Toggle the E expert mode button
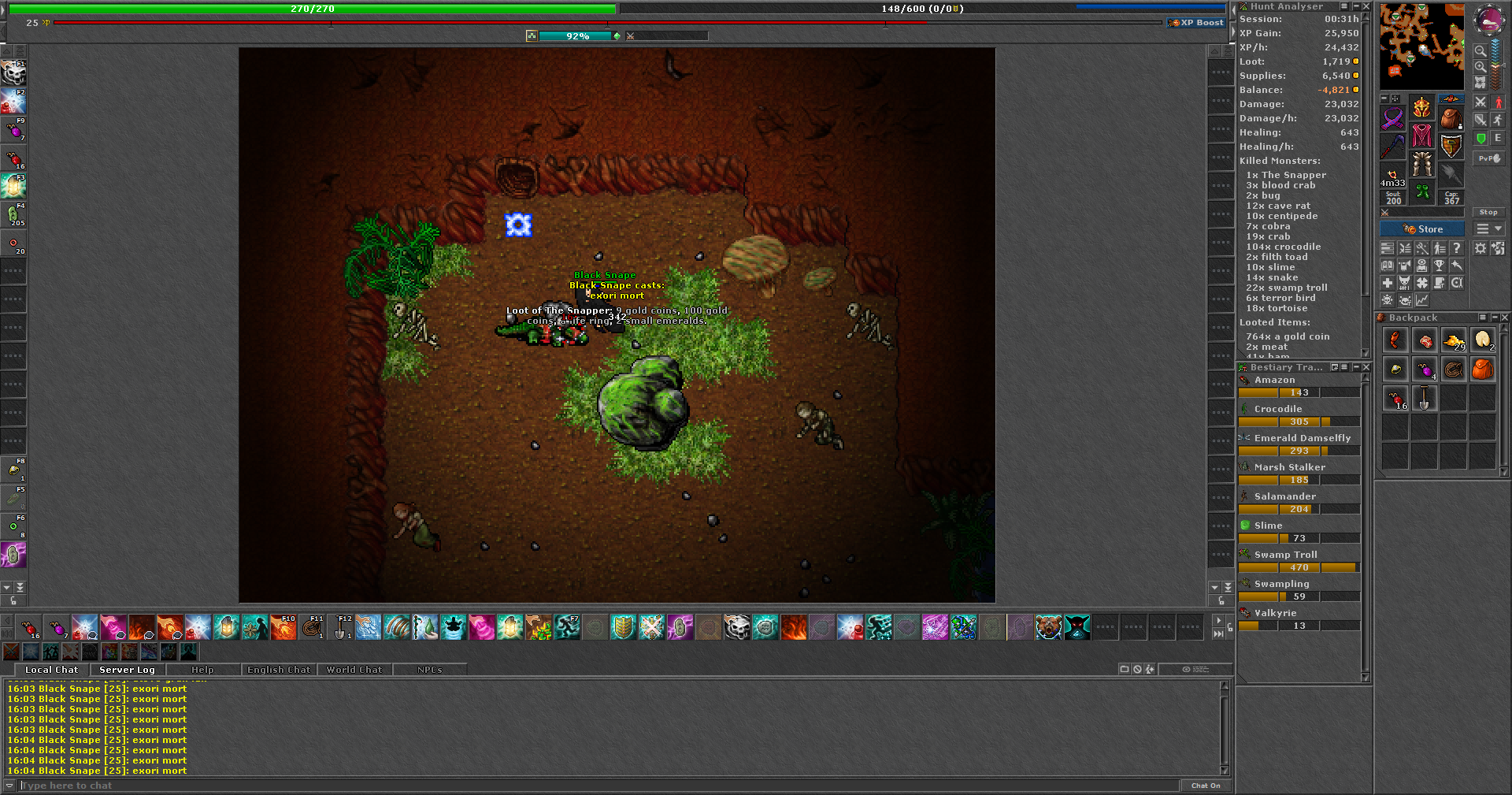Image resolution: width=1512 pixels, height=795 pixels. tap(1498, 138)
